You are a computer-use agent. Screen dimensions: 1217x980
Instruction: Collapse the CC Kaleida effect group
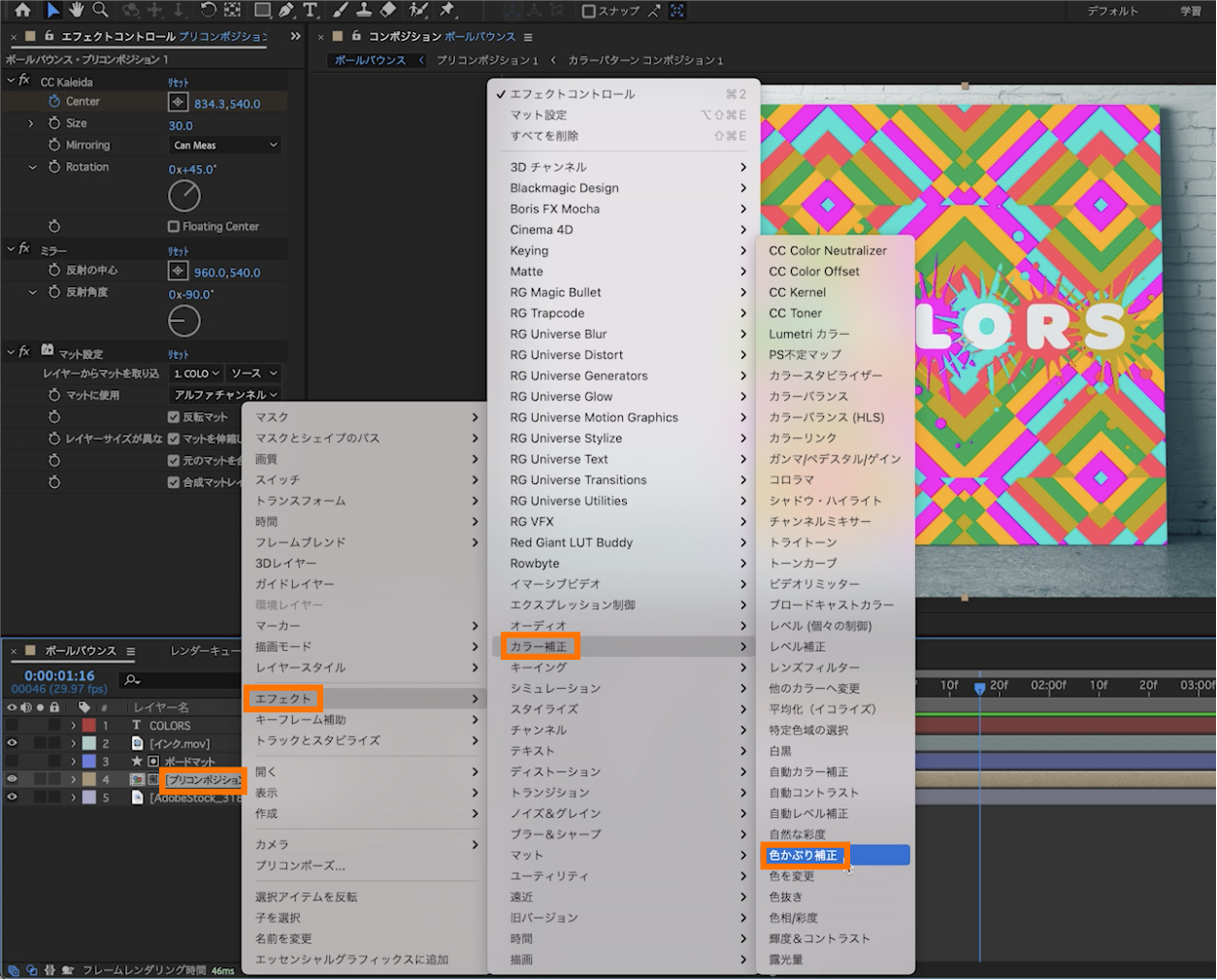tap(11, 81)
